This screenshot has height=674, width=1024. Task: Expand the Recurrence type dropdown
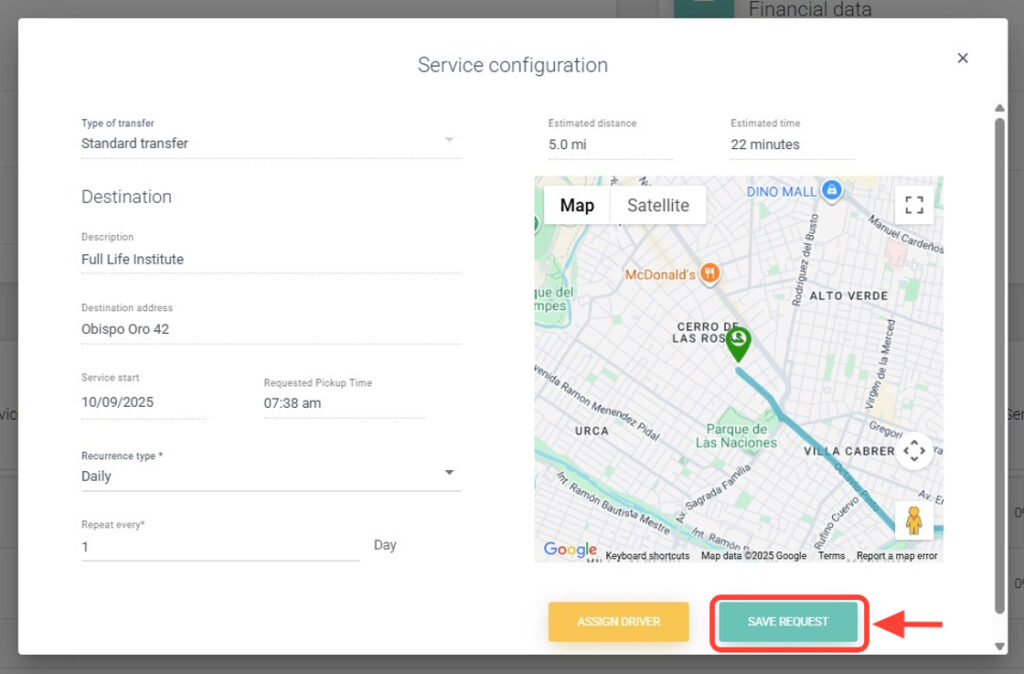[x=270, y=476]
